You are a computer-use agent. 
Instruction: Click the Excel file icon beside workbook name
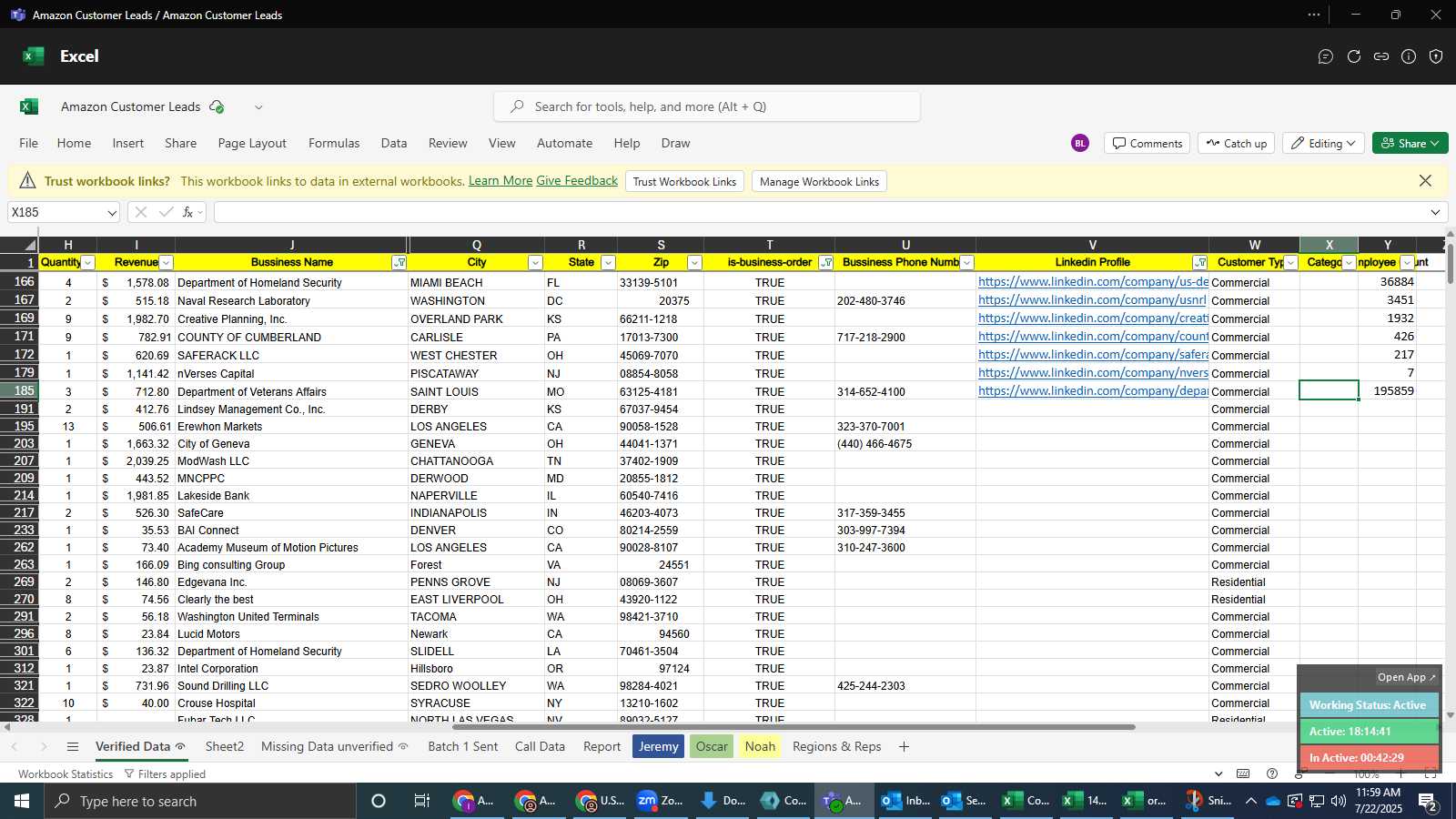point(29,106)
